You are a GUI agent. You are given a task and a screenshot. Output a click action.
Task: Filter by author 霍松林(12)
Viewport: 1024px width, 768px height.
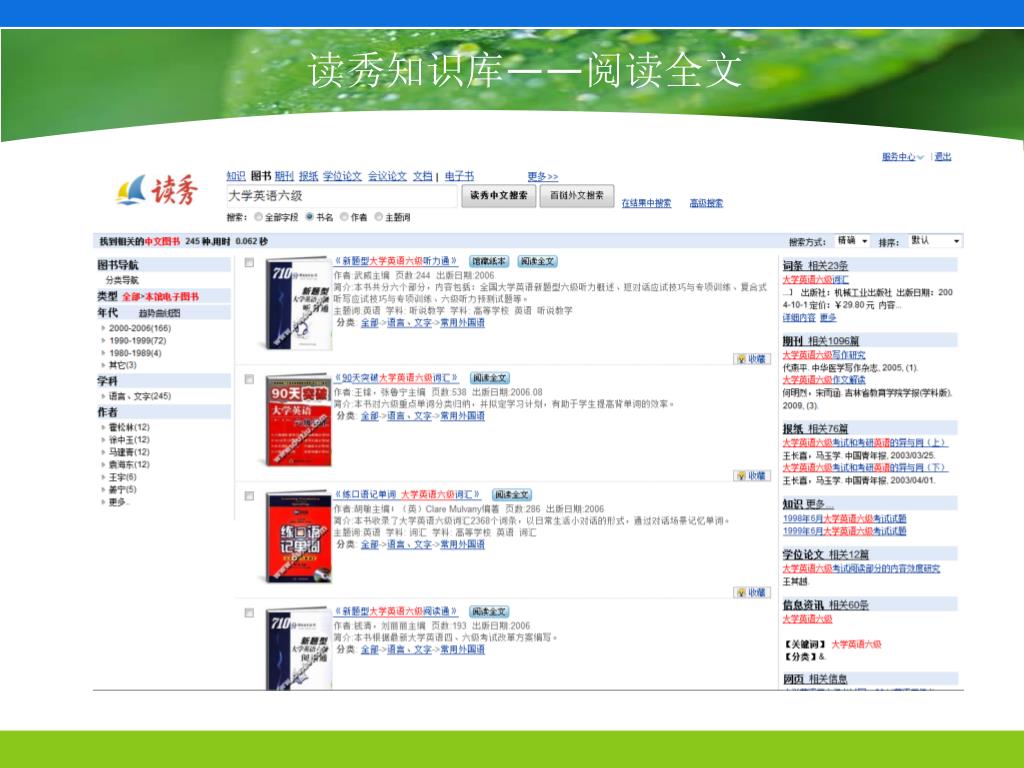[x=129, y=428]
